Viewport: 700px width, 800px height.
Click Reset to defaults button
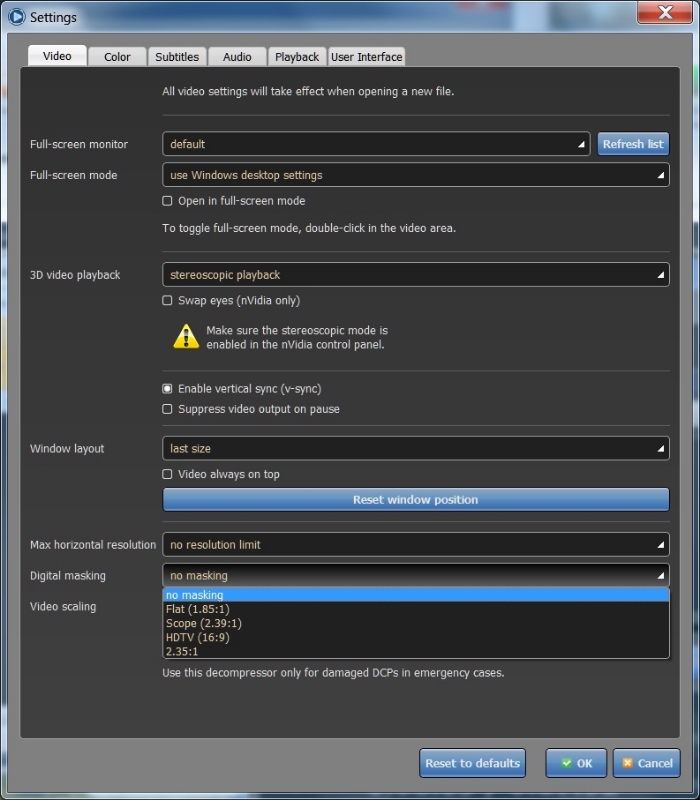[x=472, y=763]
